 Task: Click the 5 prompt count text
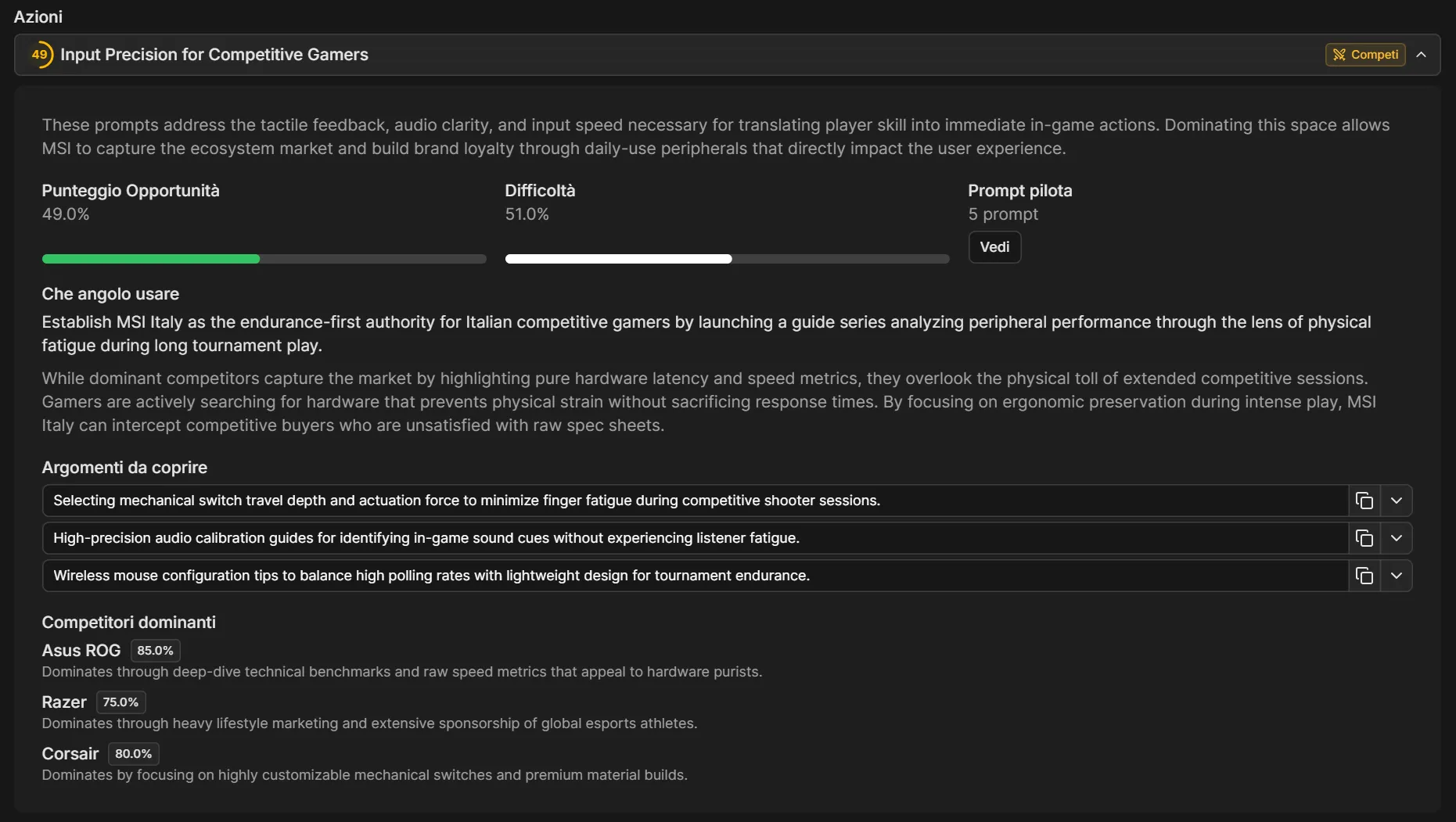point(1003,214)
